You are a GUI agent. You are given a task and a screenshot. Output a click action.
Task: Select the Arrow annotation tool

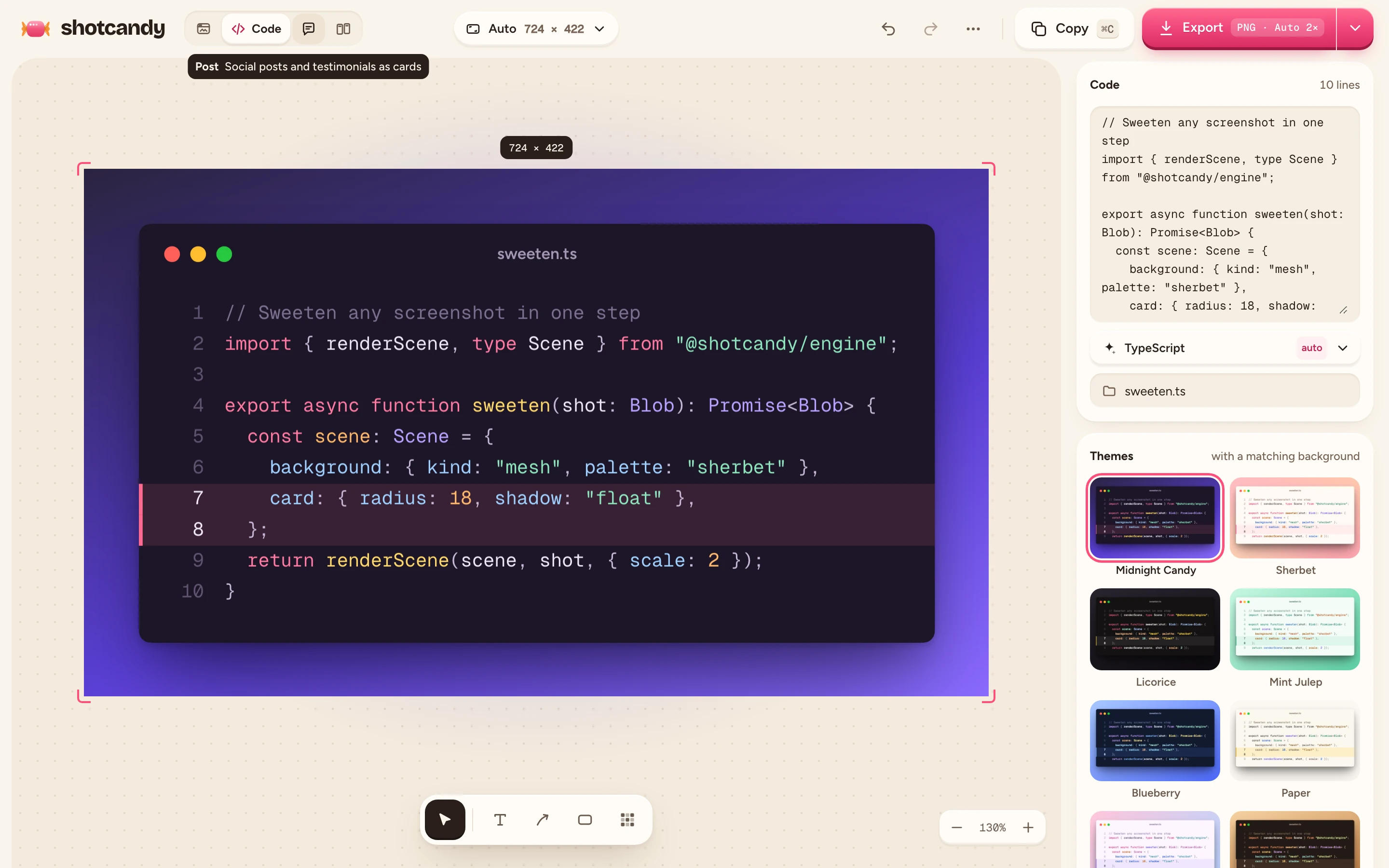pyautogui.click(x=543, y=820)
